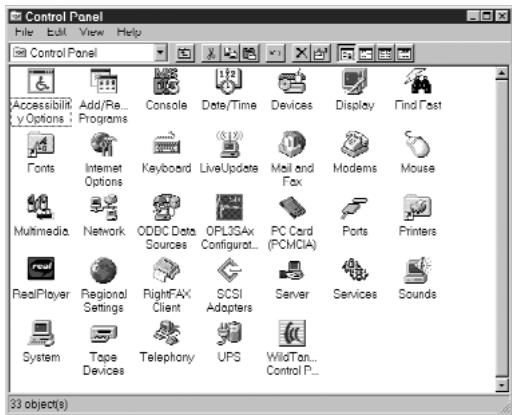Click the Delete toolbar button
This screenshot has height=415, width=512.
click(x=301, y=53)
